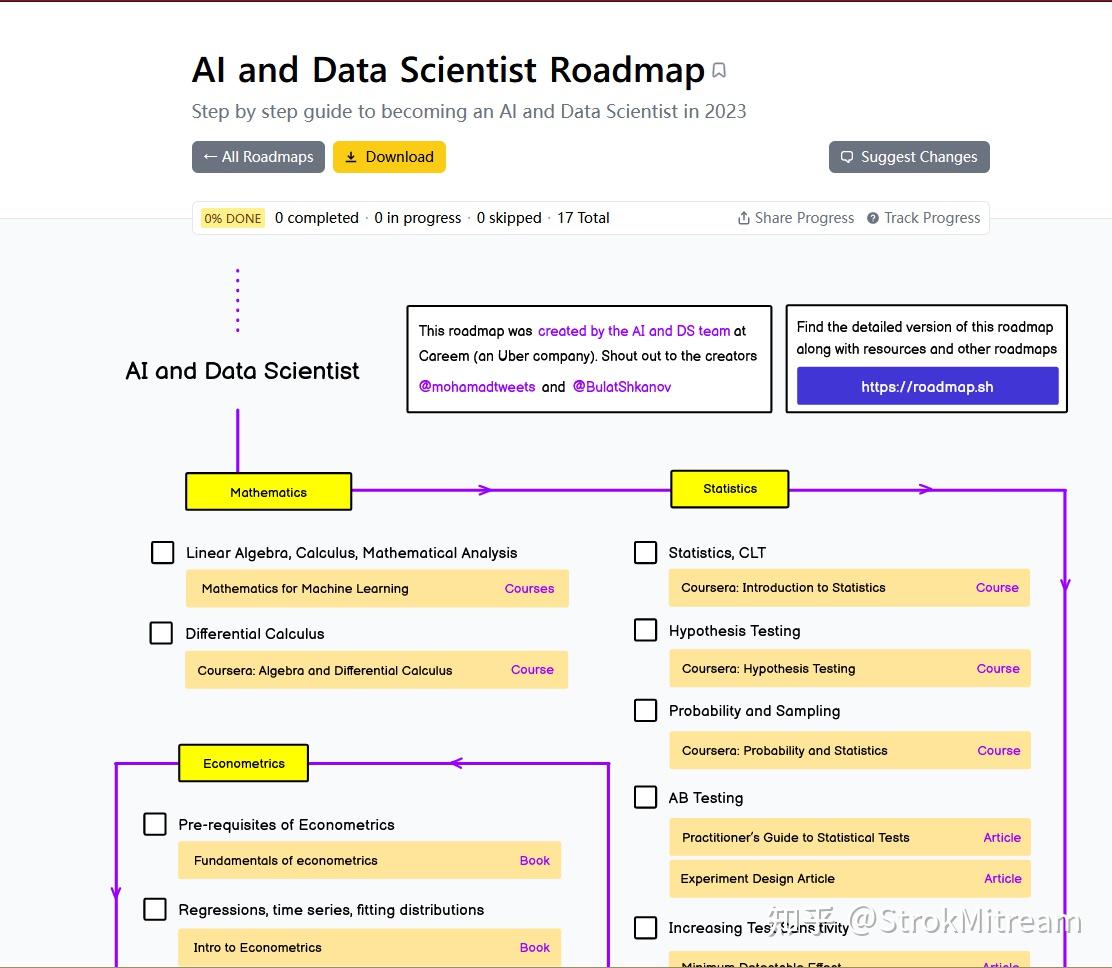This screenshot has width=1112, height=968.
Task: Click the Track Progress help icon
Action: (873, 218)
